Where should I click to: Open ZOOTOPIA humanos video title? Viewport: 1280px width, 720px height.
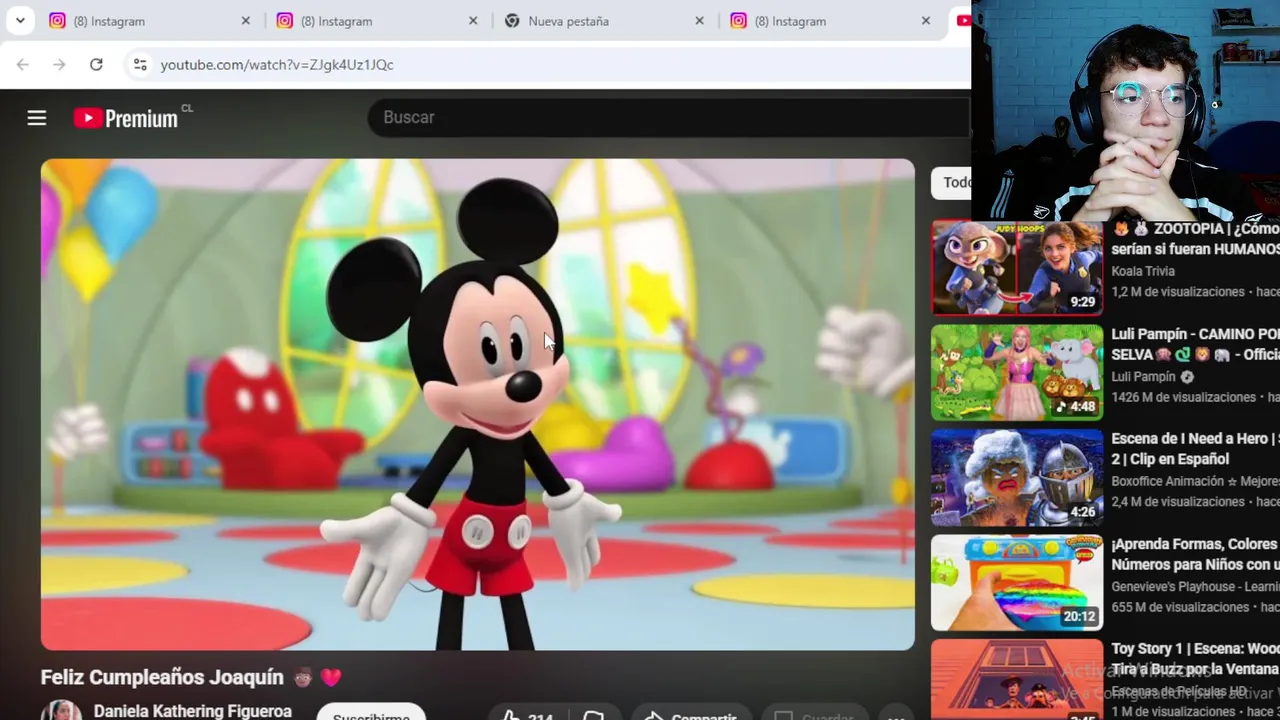[x=1195, y=238]
